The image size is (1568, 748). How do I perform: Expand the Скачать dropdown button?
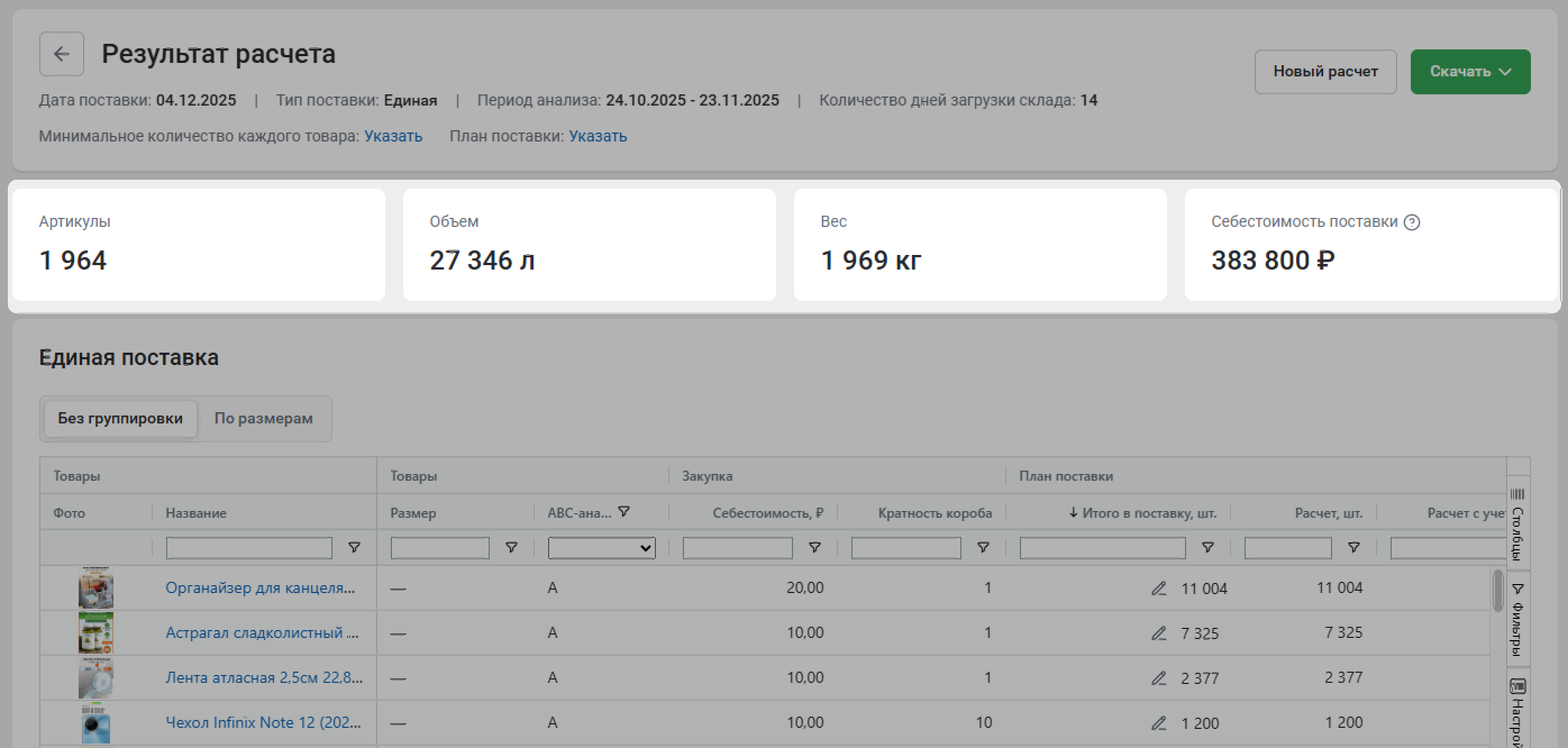pyautogui.click(x=1470, y=72)
